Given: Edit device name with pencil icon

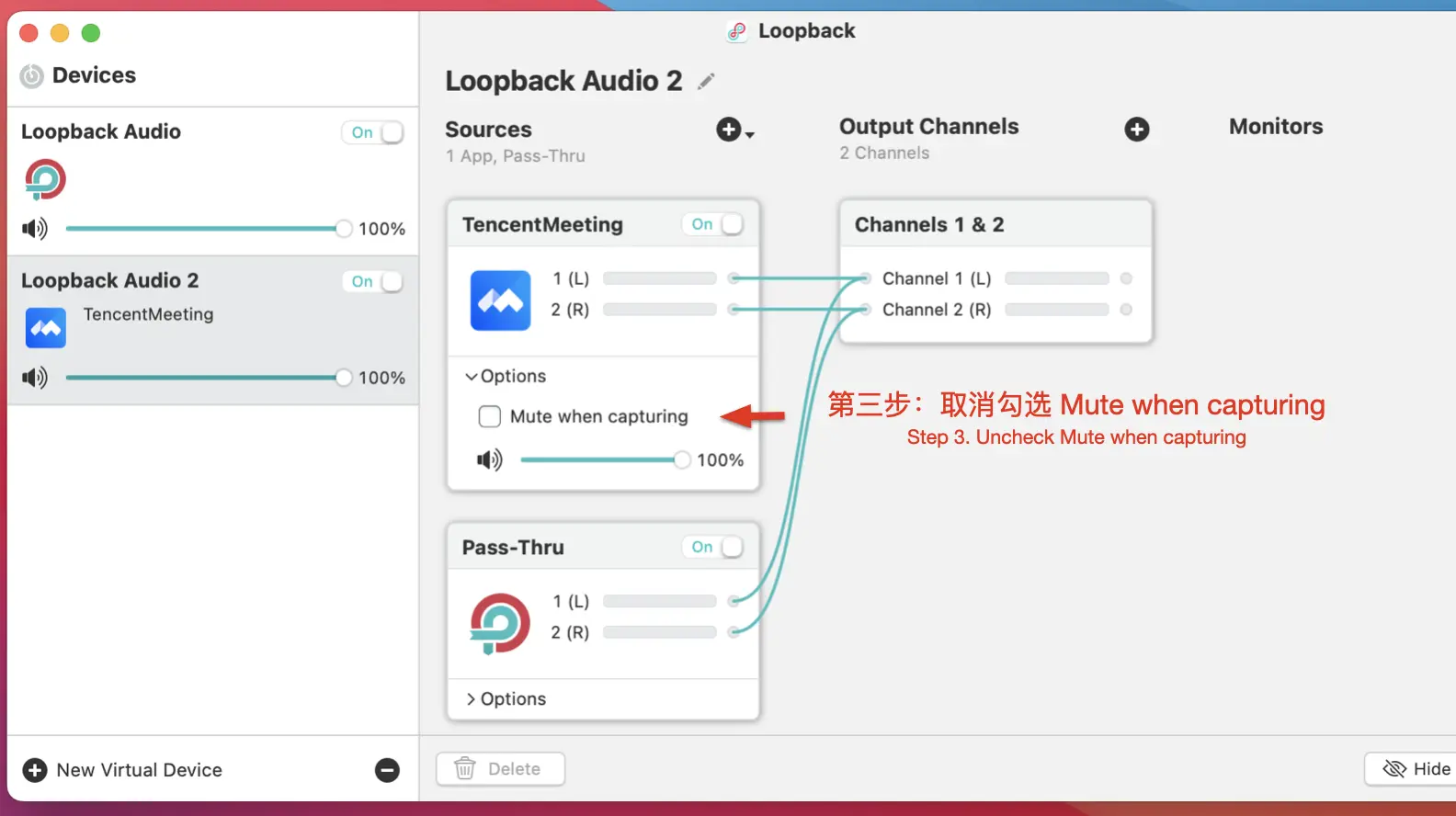Looking at the screenshot, I should pos(706,82).
